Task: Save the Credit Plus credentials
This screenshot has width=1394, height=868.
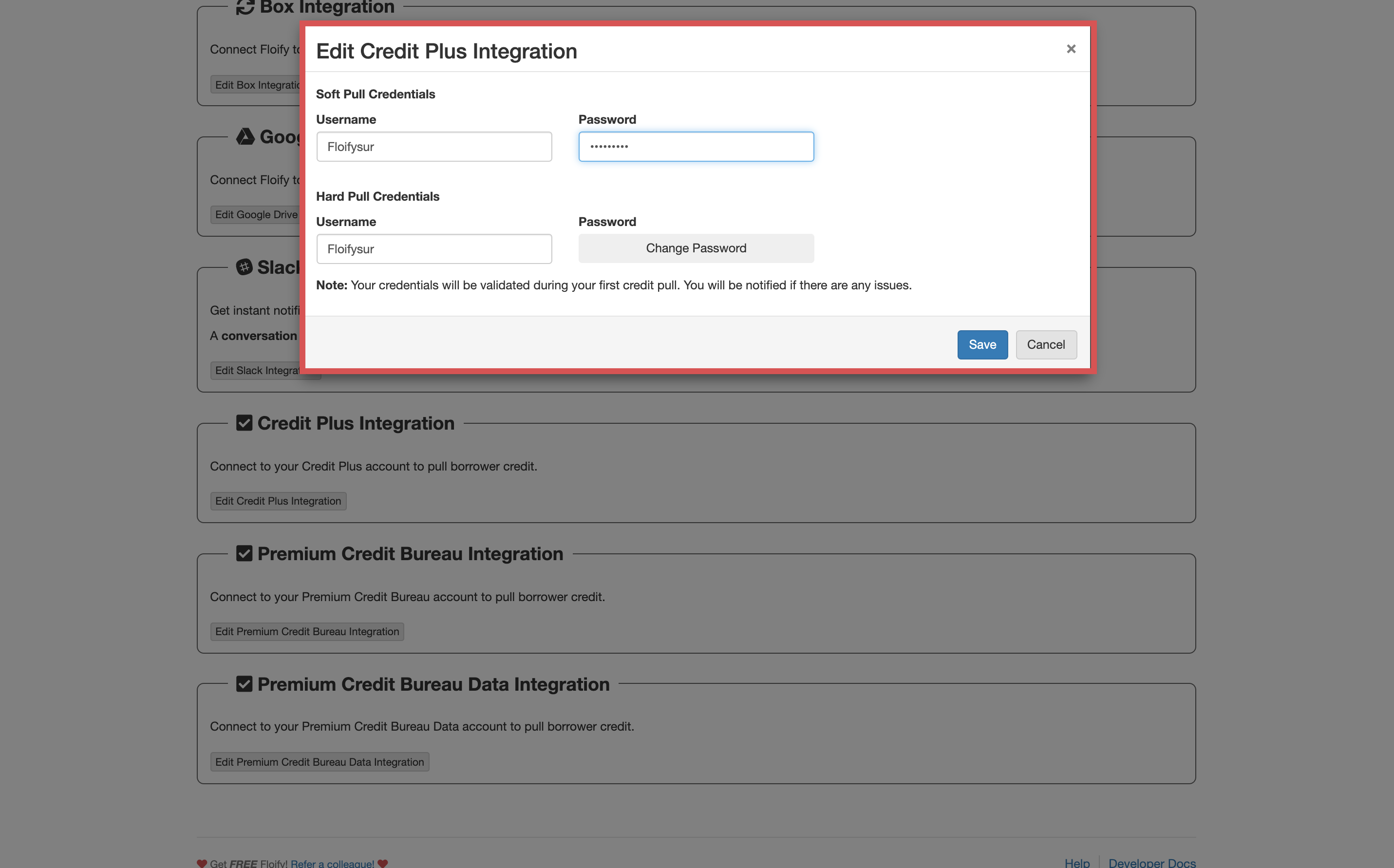Action: coord(982,344)
